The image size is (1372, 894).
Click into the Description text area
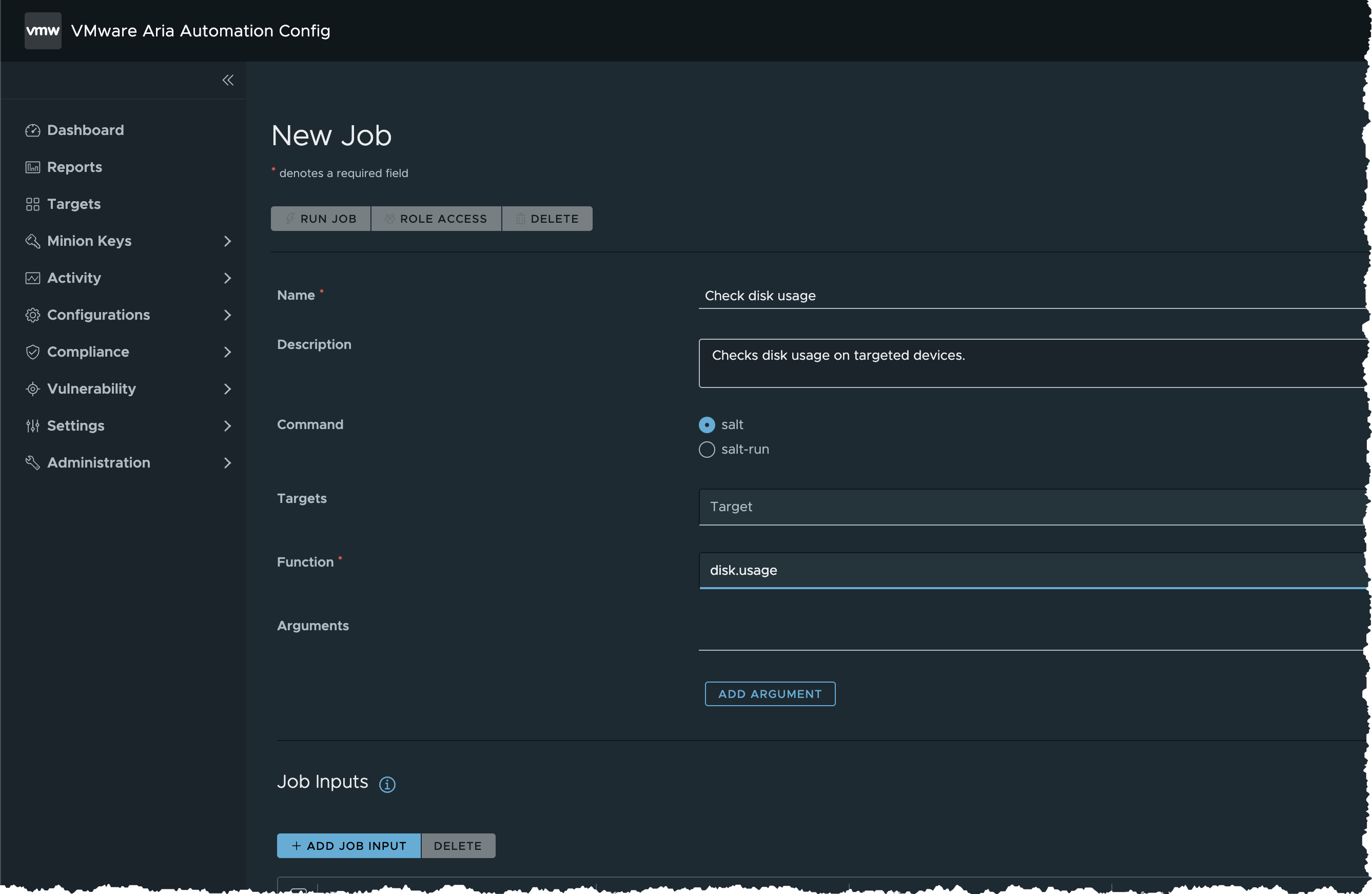[1032, 363]
